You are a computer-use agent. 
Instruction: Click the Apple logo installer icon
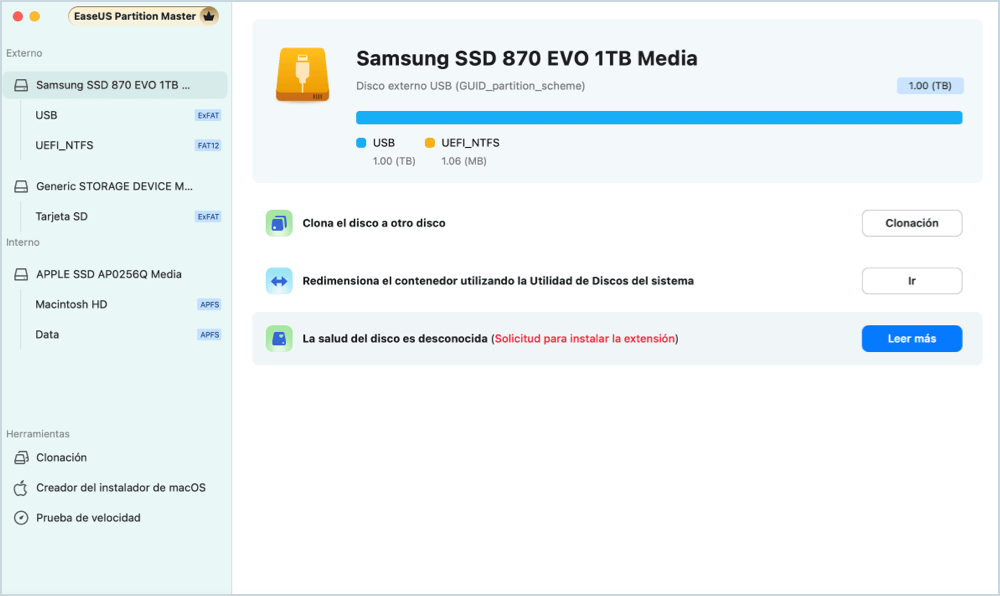tap(21, 488)
